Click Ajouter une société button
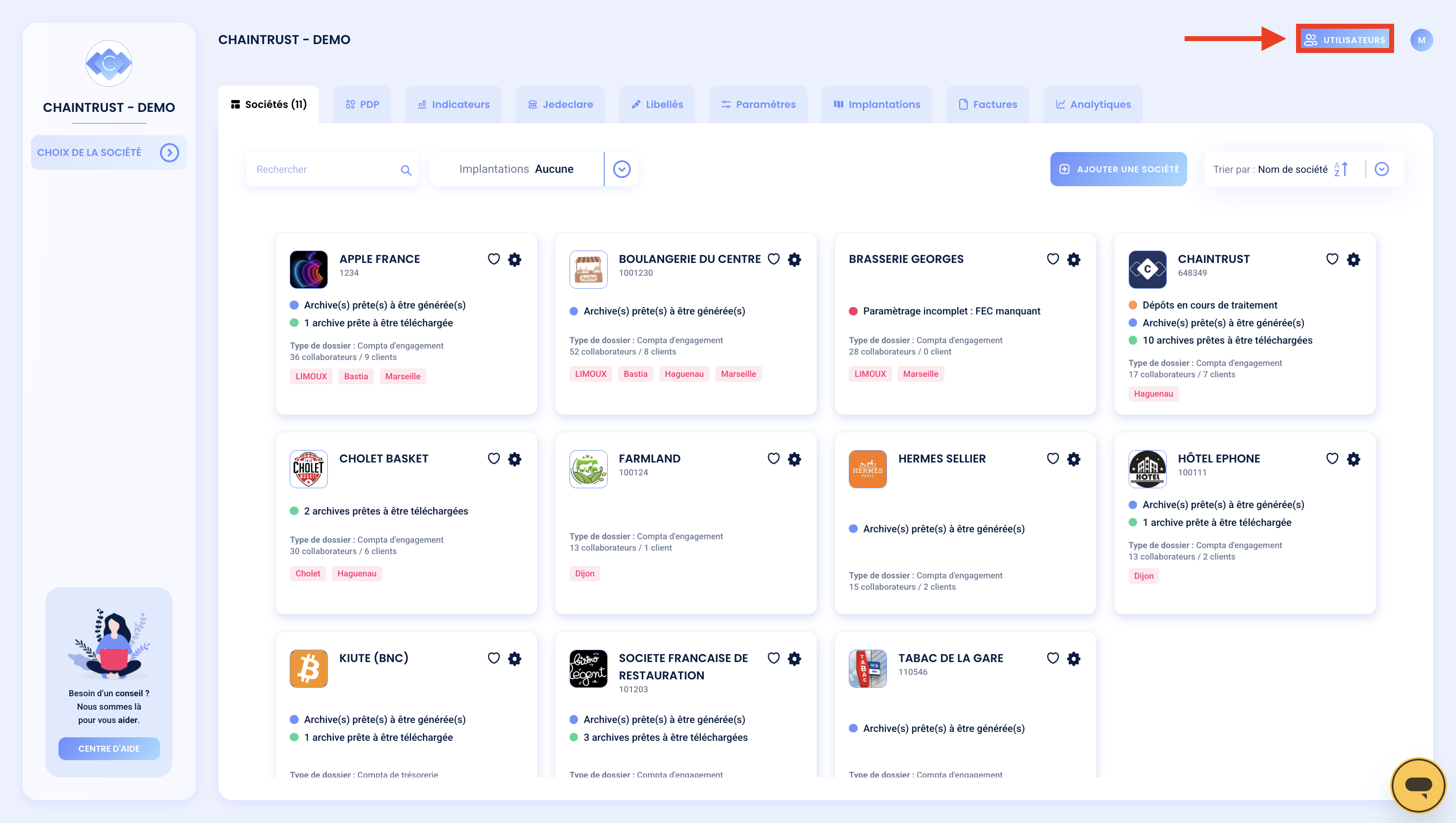Screen dimensions: 1456x823 click(x=1119, y=169)
